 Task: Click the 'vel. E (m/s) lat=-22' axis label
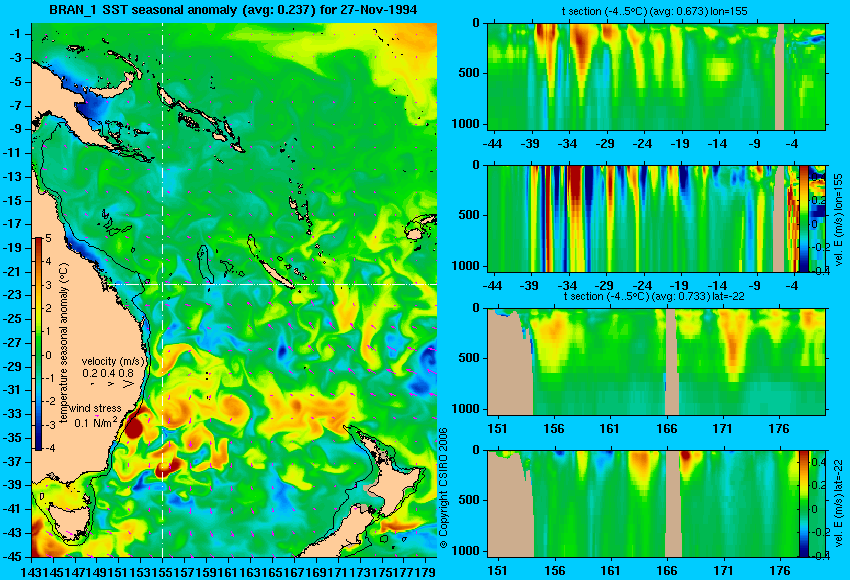click(x=839, y=505)
